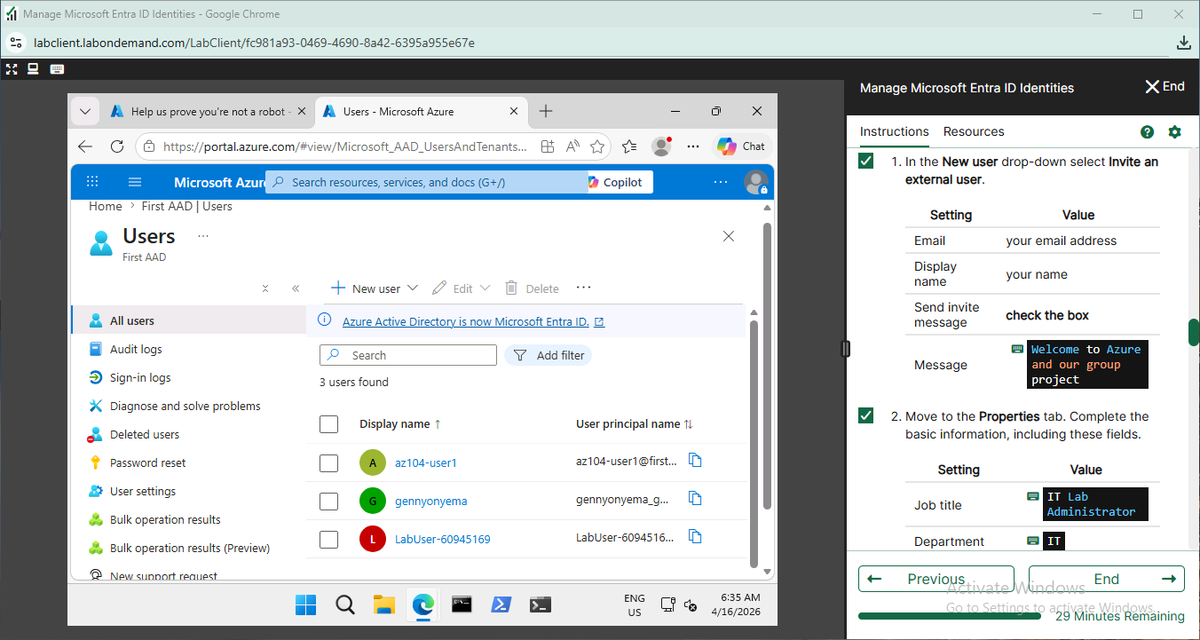Check the LabUser-60945169 row checkbox
Screen dimensions: 1200x640
tap(329, 539)
